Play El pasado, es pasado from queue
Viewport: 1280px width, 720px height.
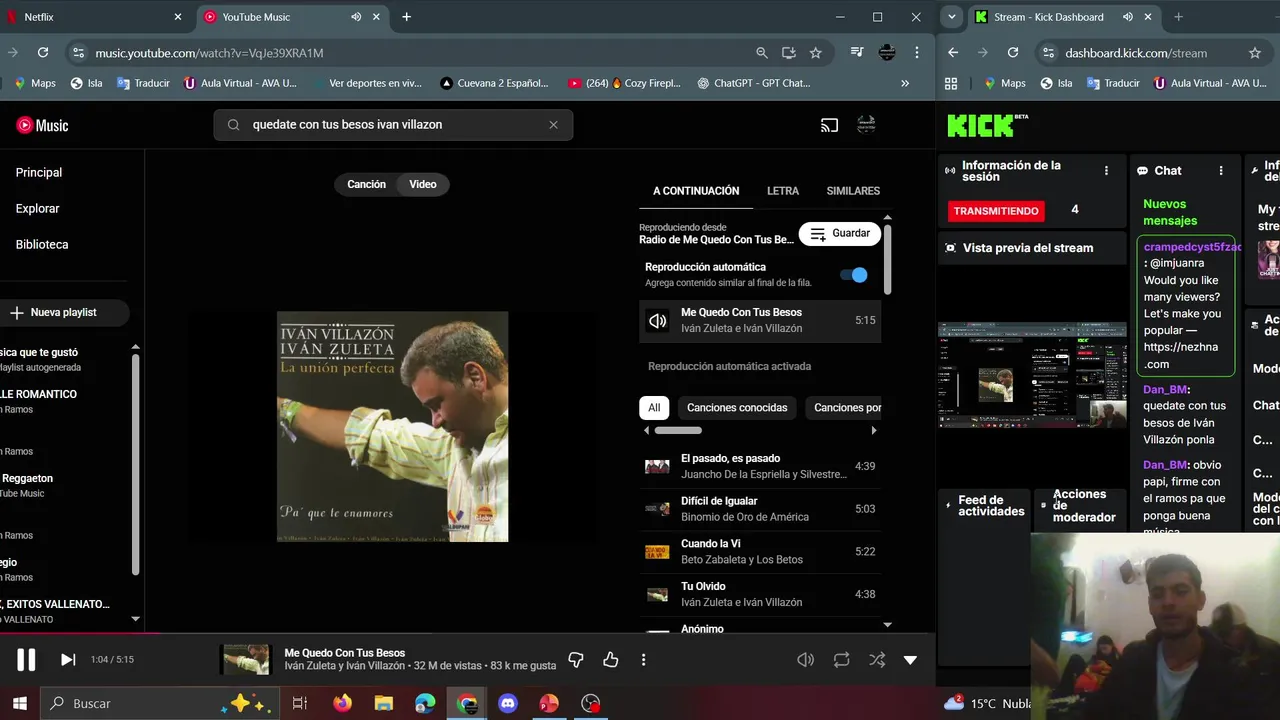[x=760, y=466]
